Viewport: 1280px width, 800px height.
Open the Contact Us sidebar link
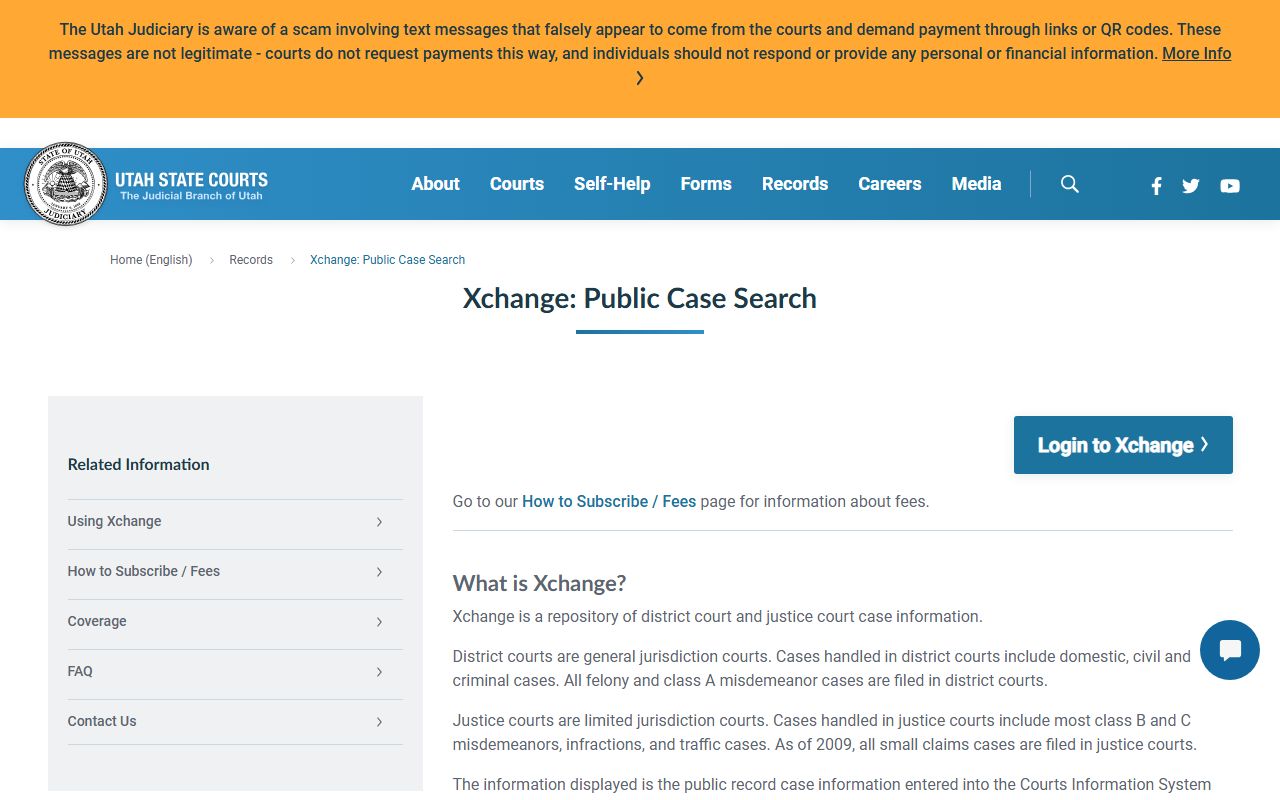click(235, 721)
